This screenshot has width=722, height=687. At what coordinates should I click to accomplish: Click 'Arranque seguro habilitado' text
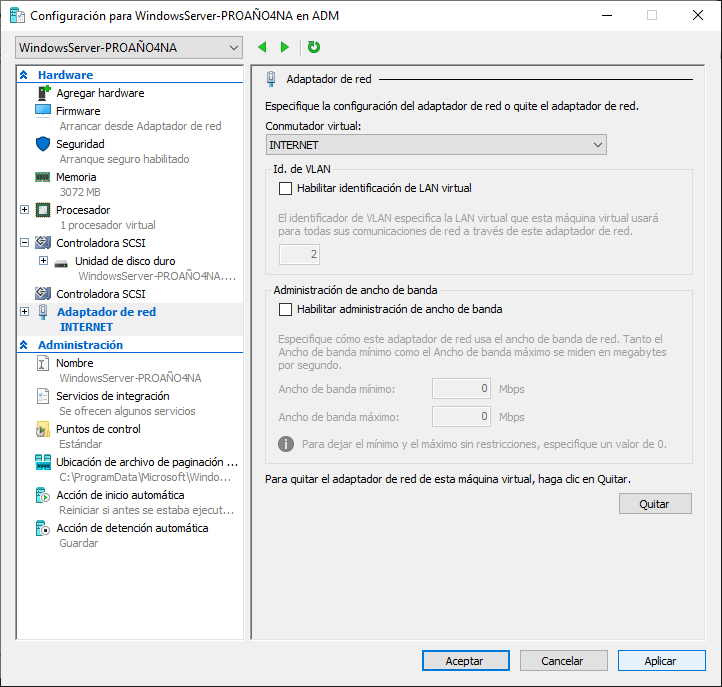[124, 159]
